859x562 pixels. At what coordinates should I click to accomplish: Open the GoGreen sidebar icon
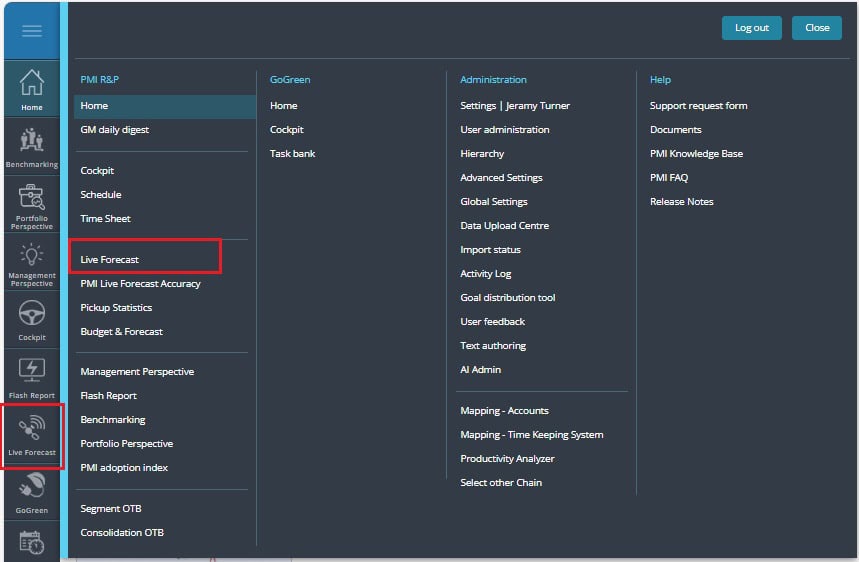coord(32,493)
